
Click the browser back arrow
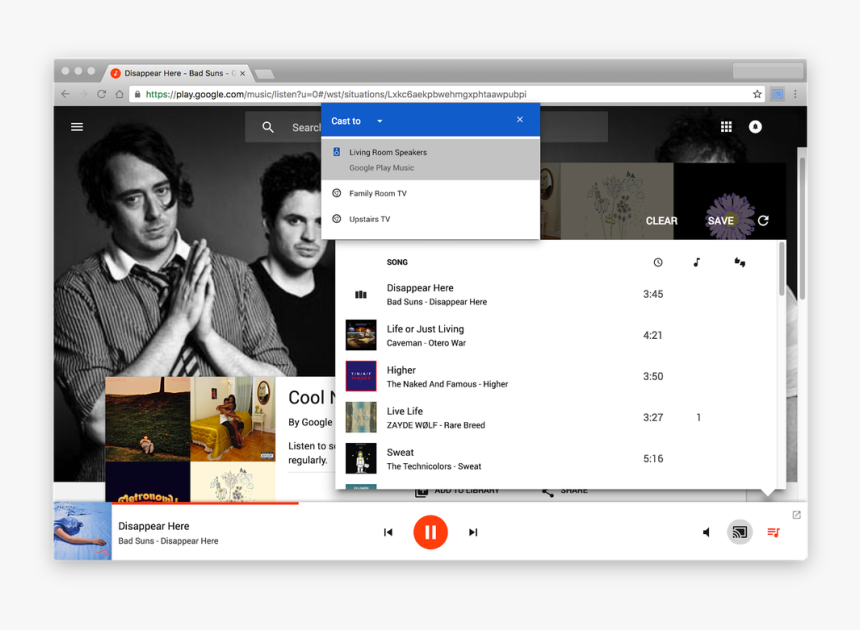pyautogui.click(x=65, y=94)
